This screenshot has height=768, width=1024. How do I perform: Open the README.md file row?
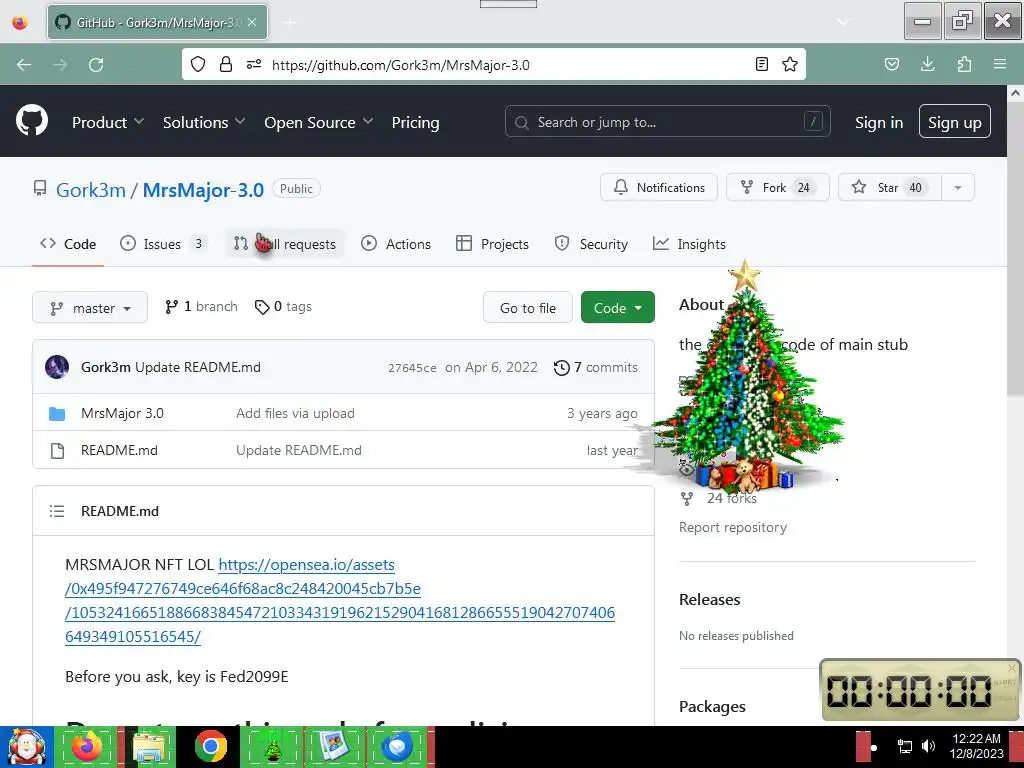point(343,450)
